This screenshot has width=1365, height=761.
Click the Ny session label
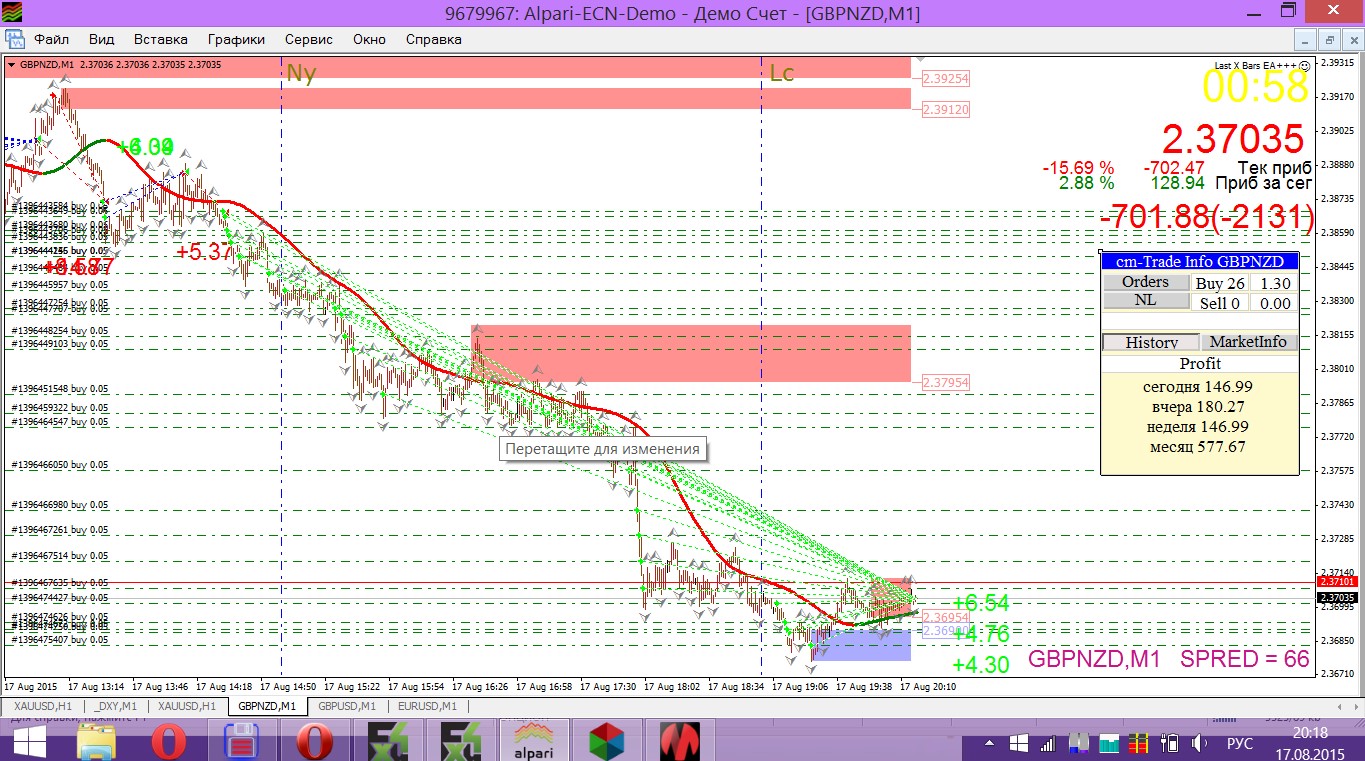coord(301,74)
